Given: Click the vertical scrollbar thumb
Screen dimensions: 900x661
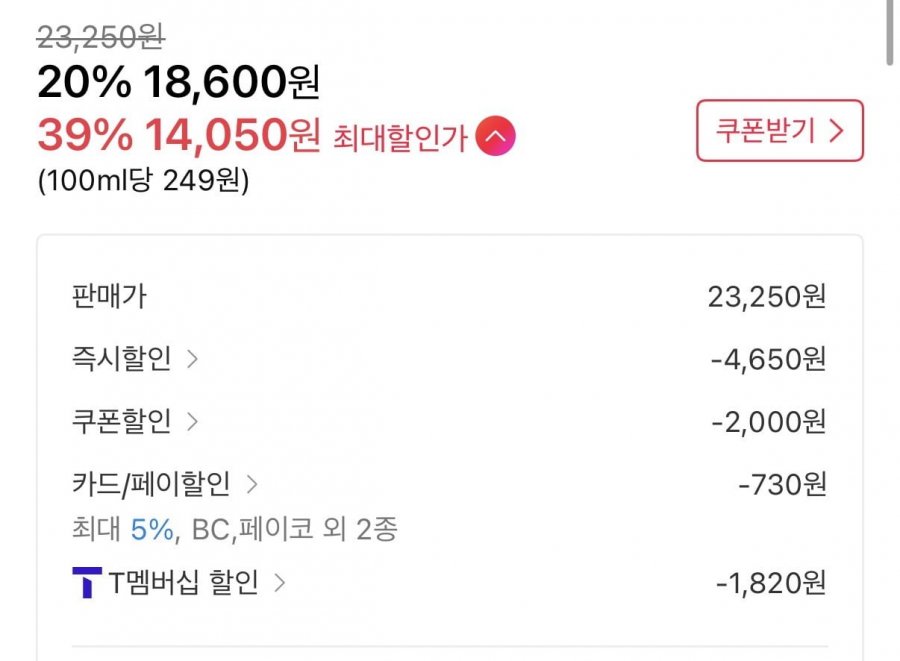Looking at the screenshot, I should click(889, 30).
